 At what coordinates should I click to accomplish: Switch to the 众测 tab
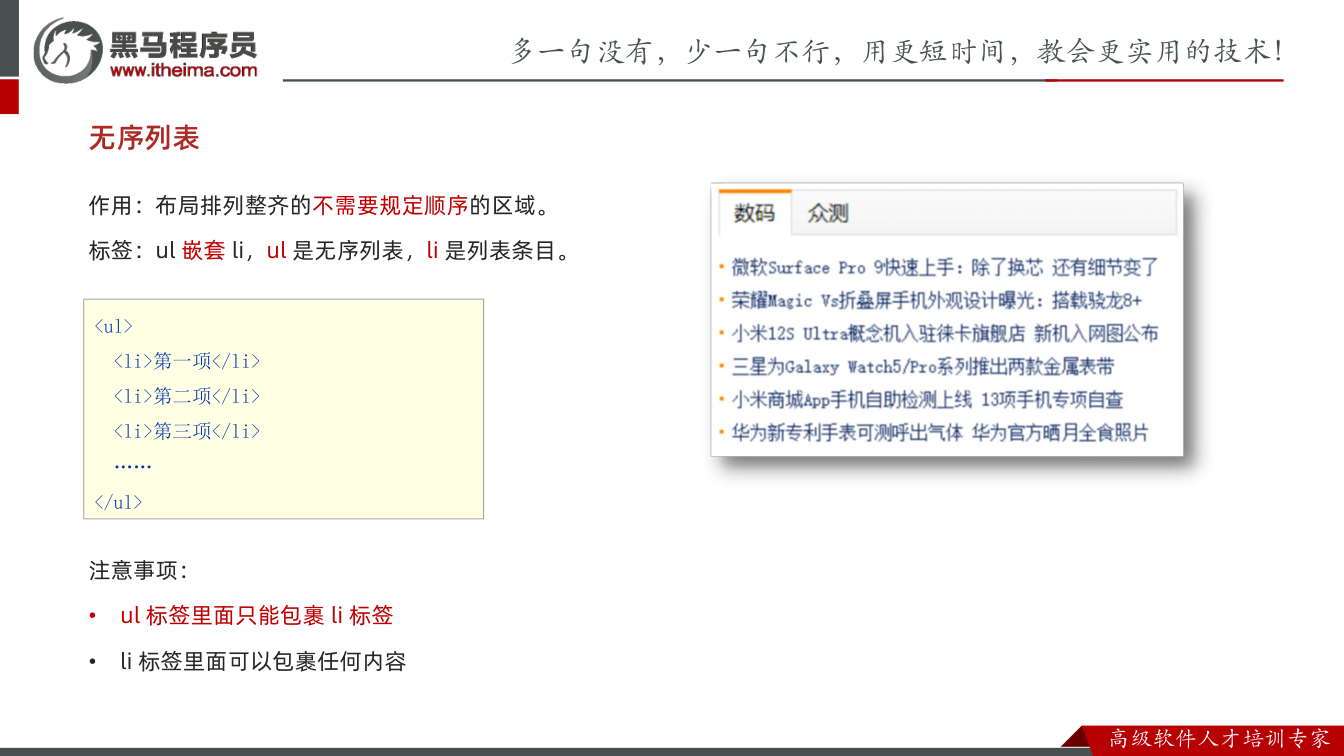pyautogui.click(x=828, y=213)
